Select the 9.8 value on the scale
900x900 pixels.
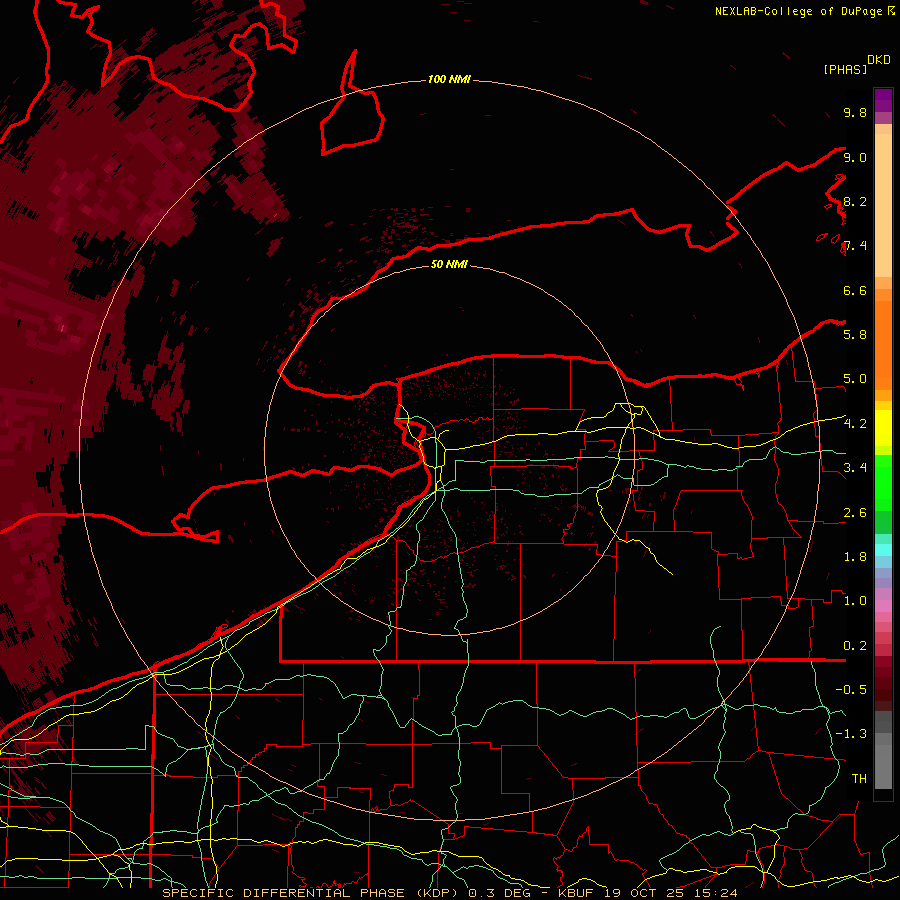[855, 112]
